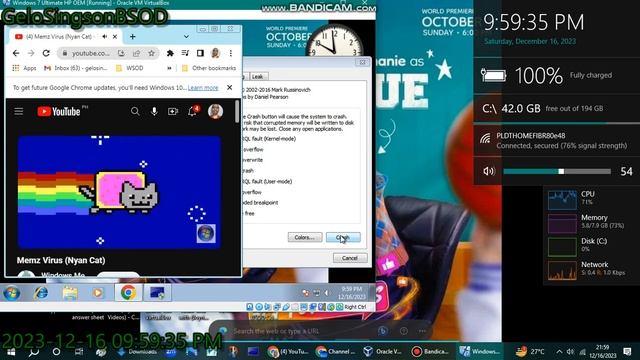Viewport: 640px width, 360px height.
Task: Open Task View on host taskbar
Action: 79,351
